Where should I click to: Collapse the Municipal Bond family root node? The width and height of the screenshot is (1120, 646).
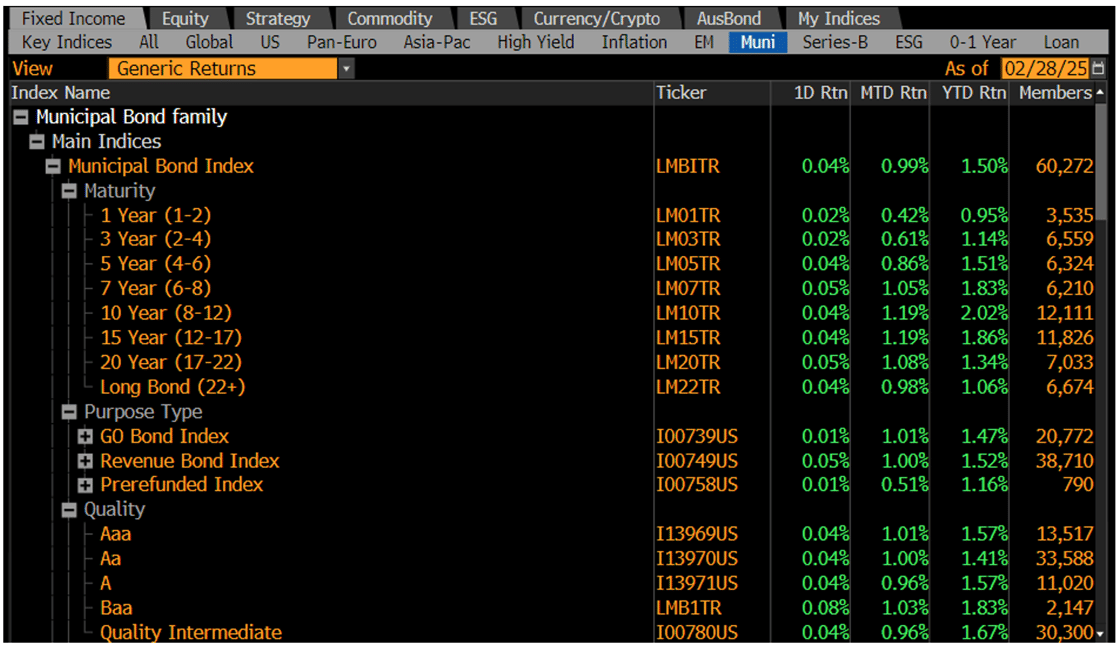click(x=20, y=116)
